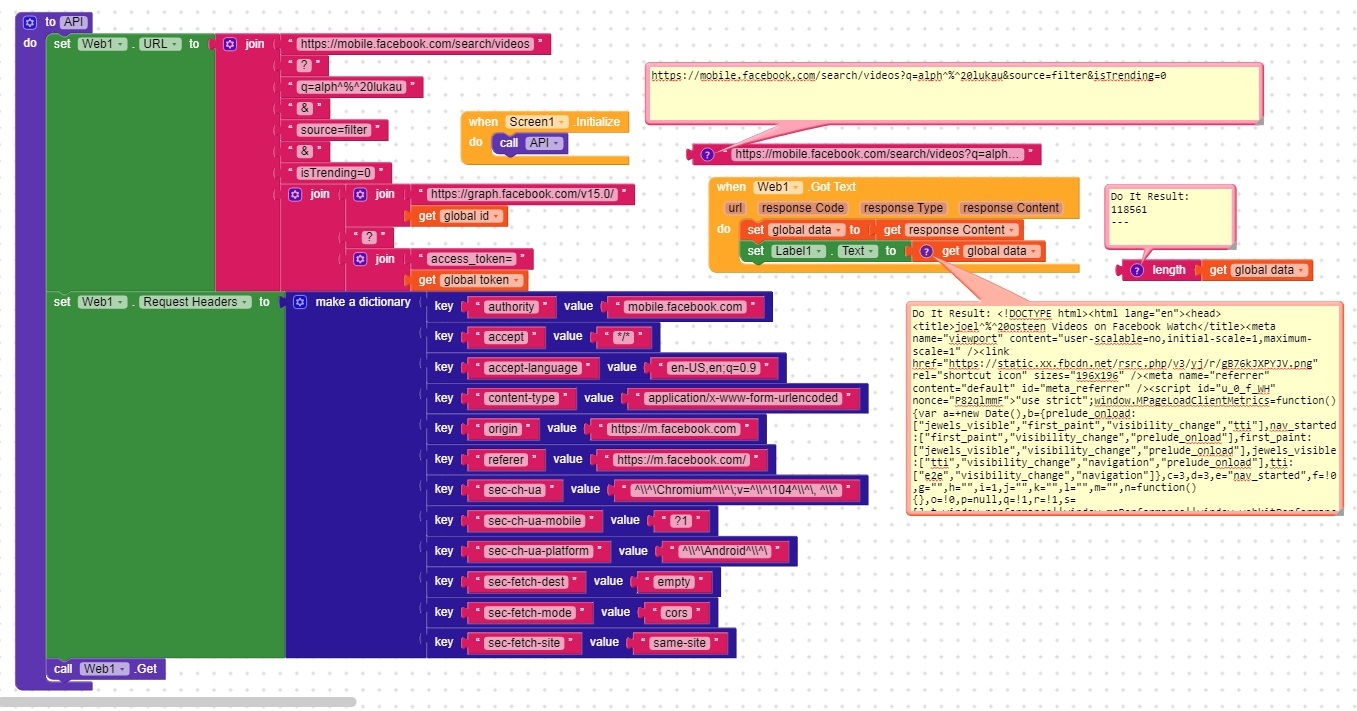Image resolution: width=1357 pixels, height=711 pixels.
Task: Click the gear icon on "make a dictionary"
Action: coord(299,302)
